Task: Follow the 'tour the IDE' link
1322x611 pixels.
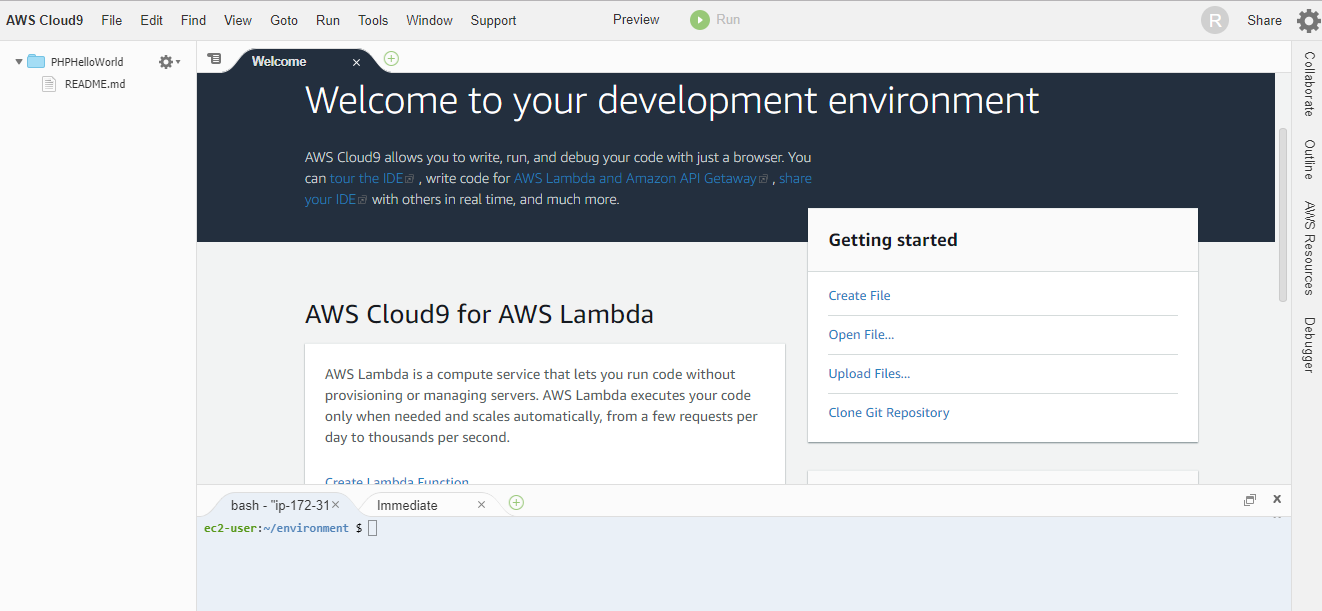Action: [372, 178]
